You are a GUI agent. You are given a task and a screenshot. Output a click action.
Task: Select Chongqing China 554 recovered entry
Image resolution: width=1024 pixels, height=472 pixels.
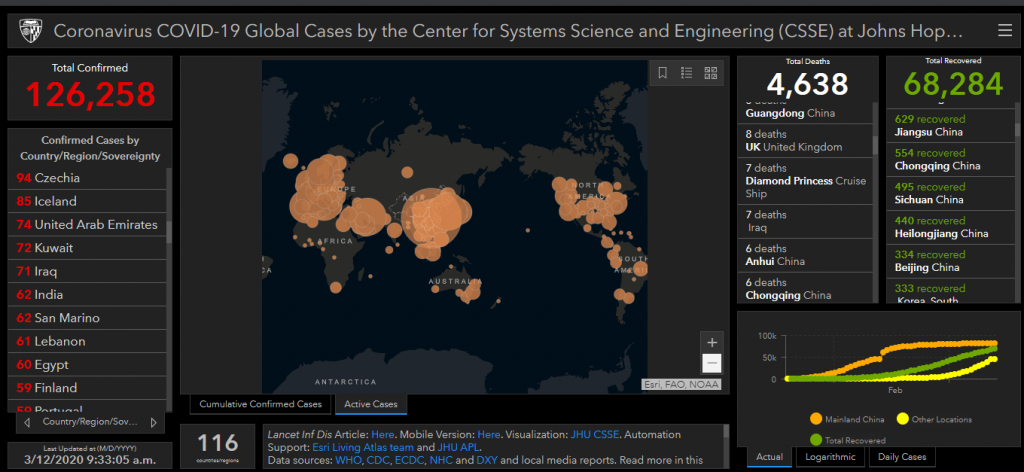point(950,159)
